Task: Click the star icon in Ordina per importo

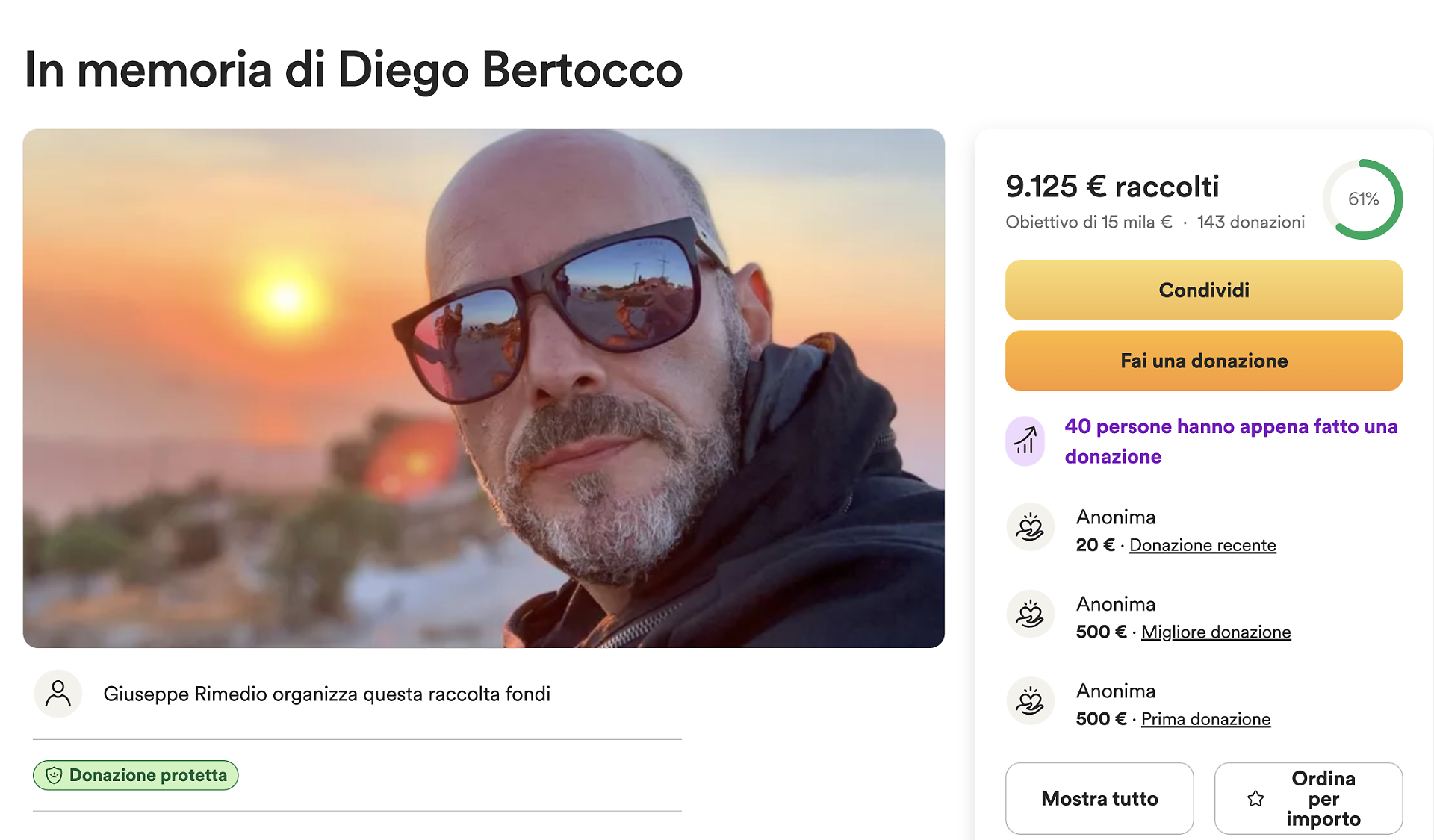Action: (x=1255, y=798)
